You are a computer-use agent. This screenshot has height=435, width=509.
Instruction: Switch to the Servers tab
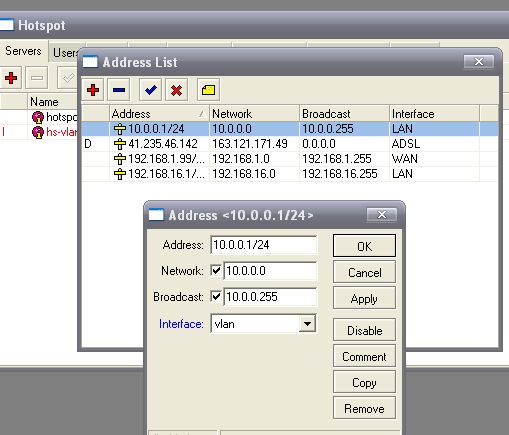point(23,51)
